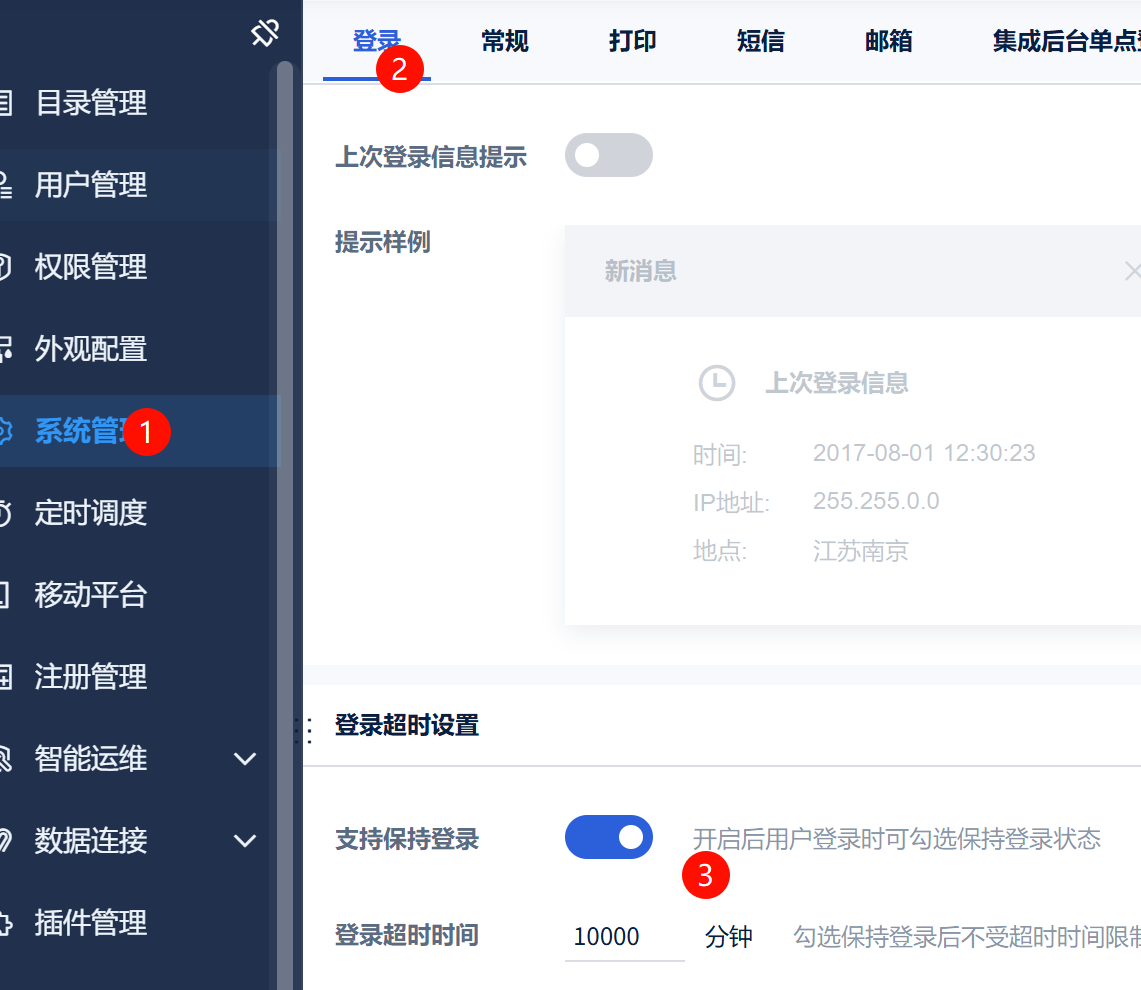Expand the 数据连接 submenu chevron
Image resolution: width=1141 pixels, height=990 pixels.
244,842
